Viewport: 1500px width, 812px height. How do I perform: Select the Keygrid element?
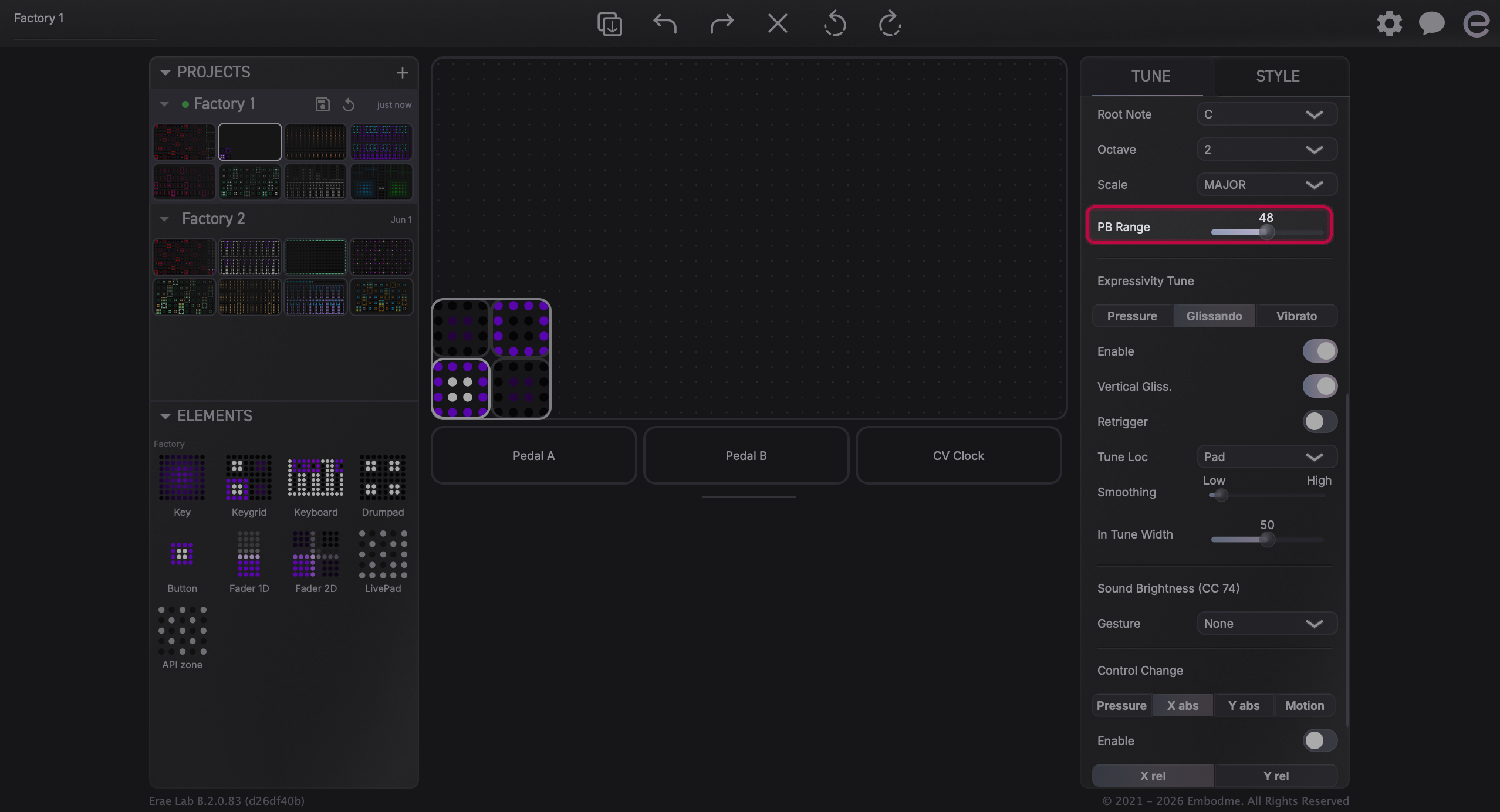point(249,486)
